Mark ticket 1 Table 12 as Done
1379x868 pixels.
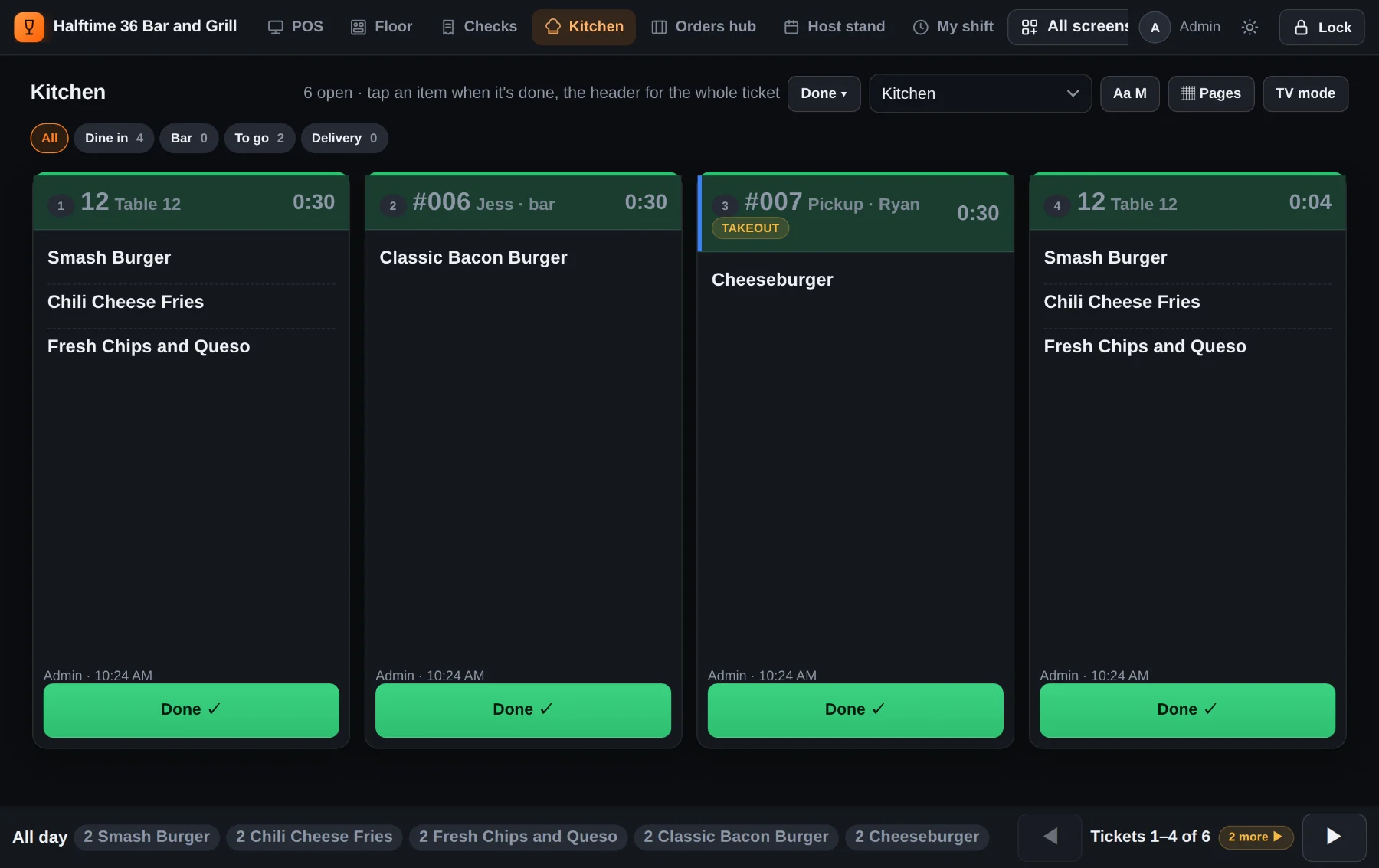tap(191, 710)
